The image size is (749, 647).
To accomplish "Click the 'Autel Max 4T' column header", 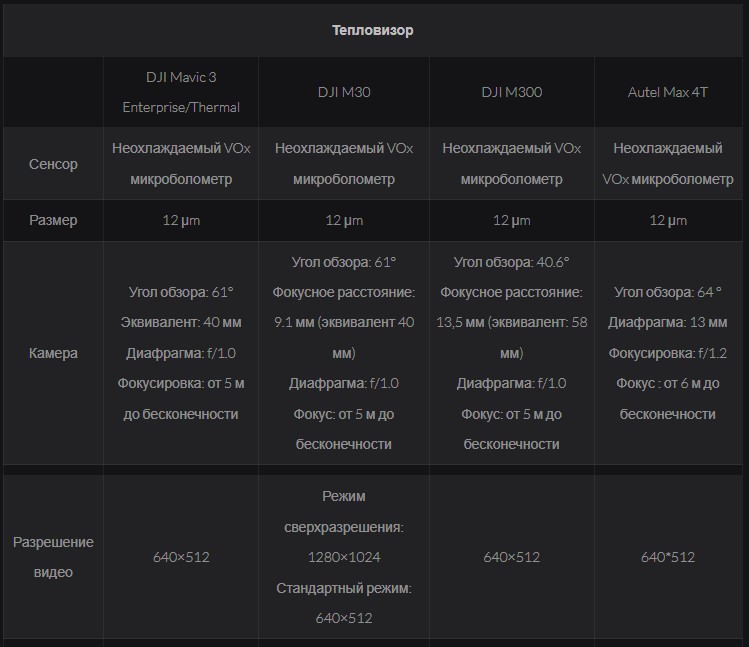I will [668, 92].
